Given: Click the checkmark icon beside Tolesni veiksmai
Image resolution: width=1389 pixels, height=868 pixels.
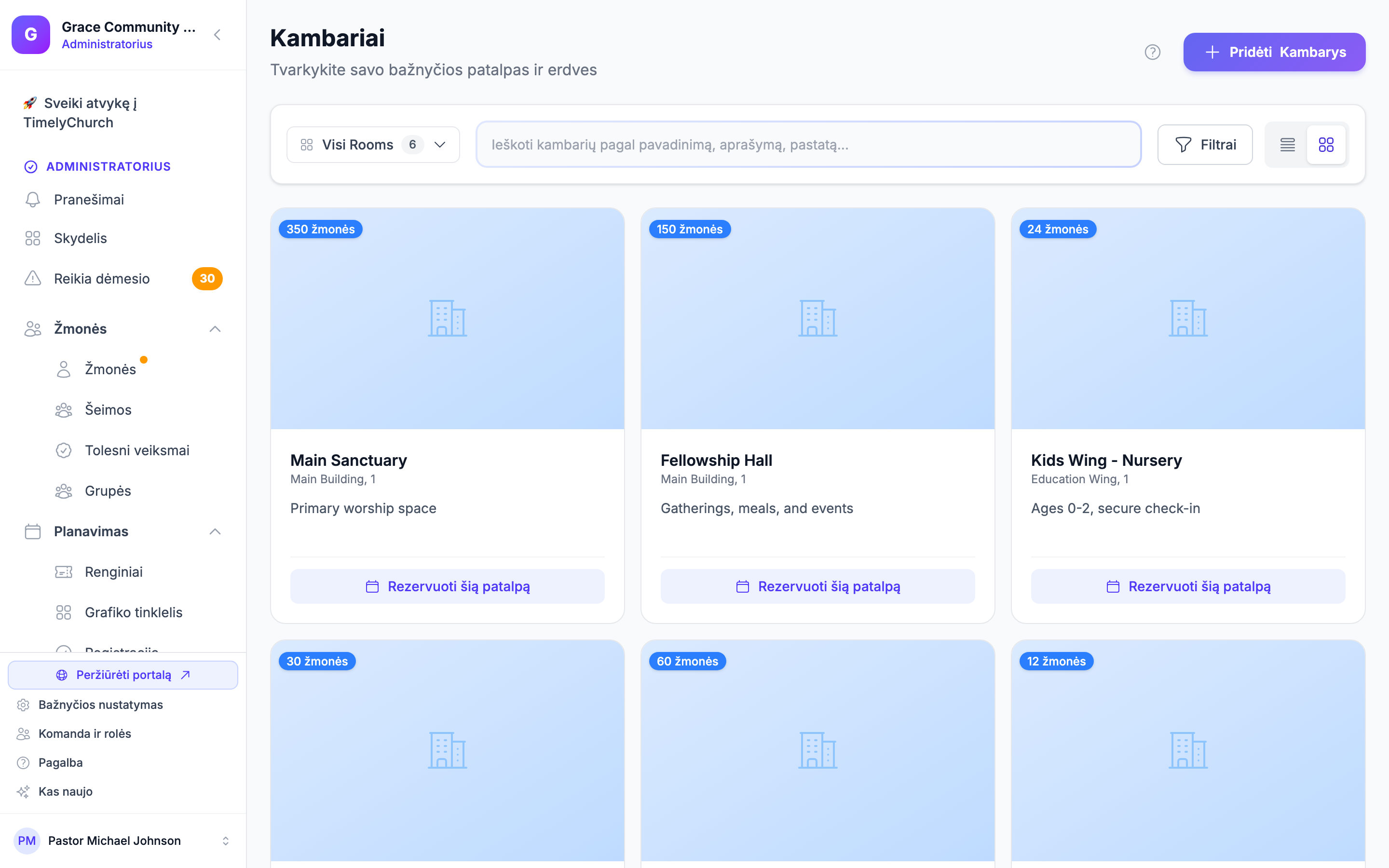Looking at the screenshot, I should point(64,451).
